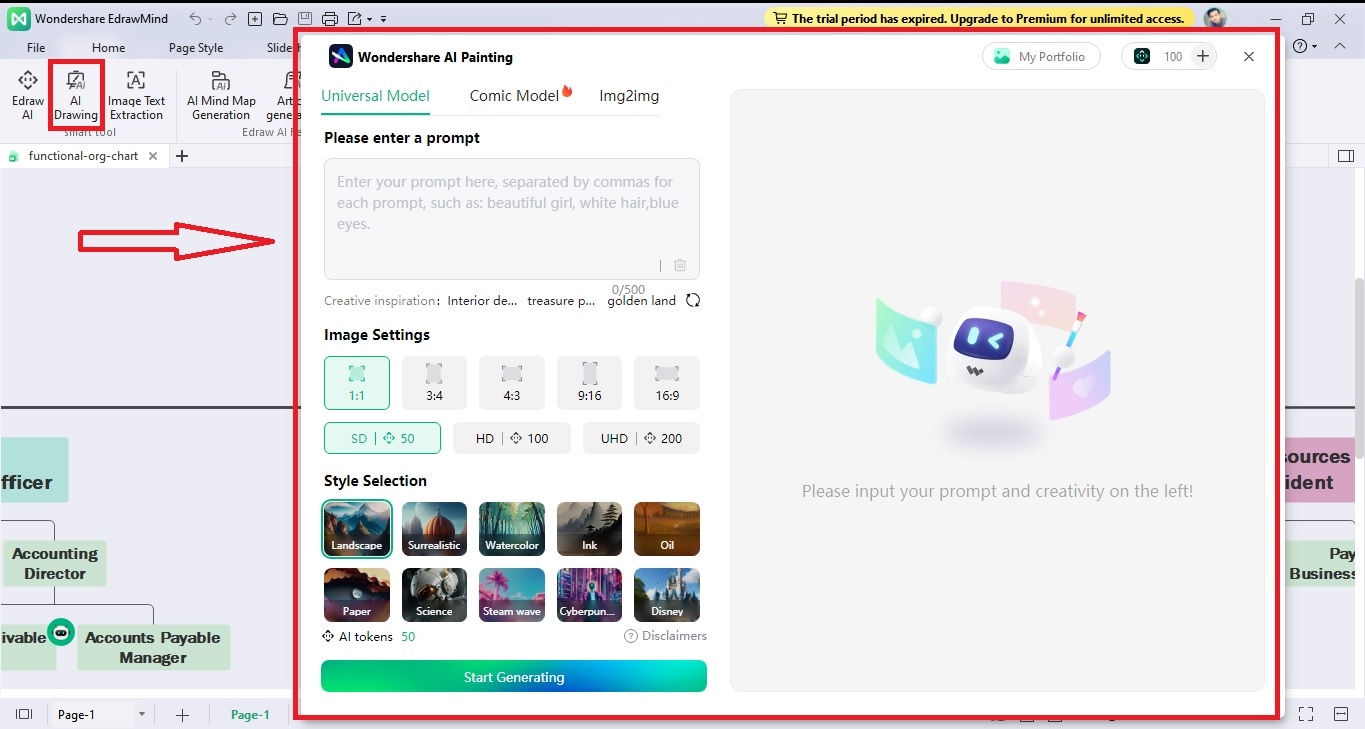Select the 16:9 aspect ratio

(x=667, y=383)
